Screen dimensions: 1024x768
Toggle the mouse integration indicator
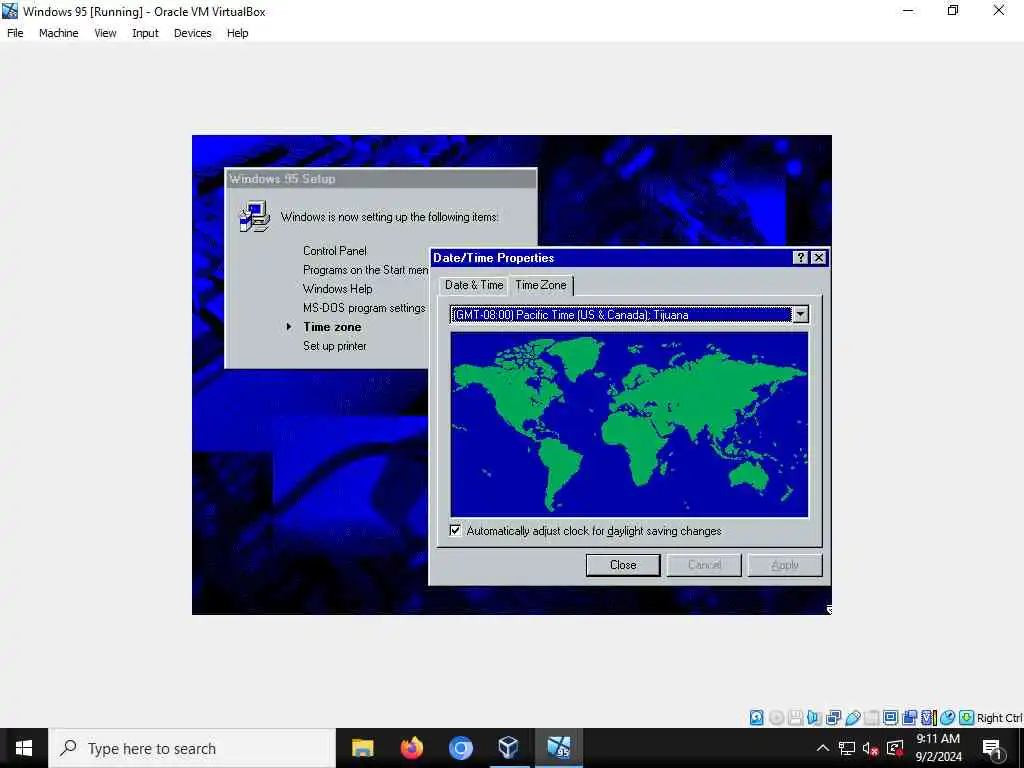tap(948, 718)
